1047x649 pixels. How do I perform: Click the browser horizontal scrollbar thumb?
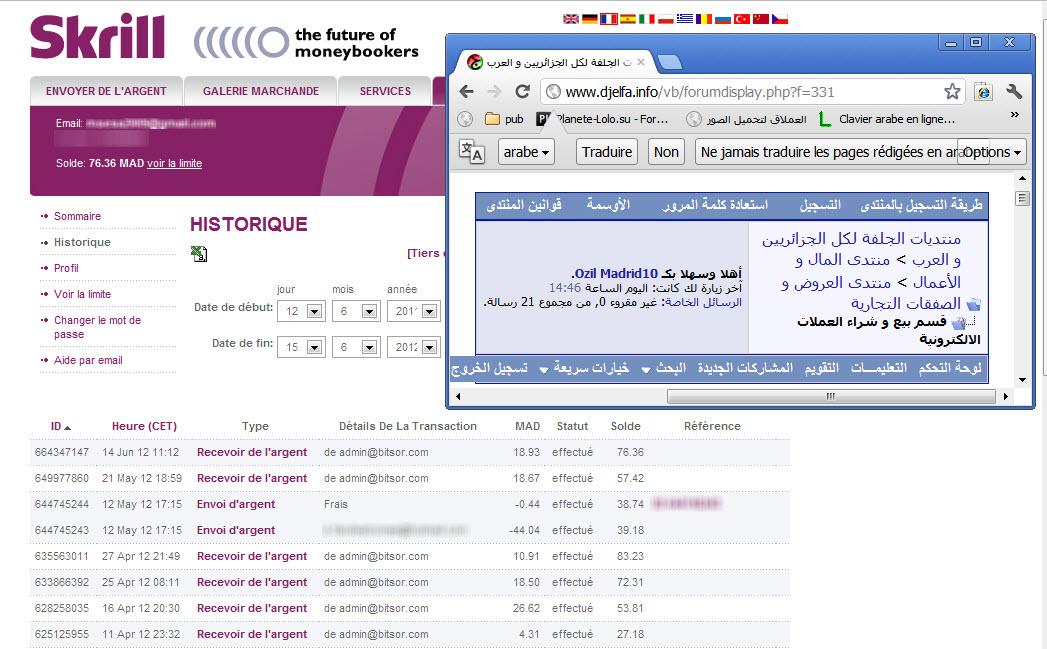[x=831, y=397]
